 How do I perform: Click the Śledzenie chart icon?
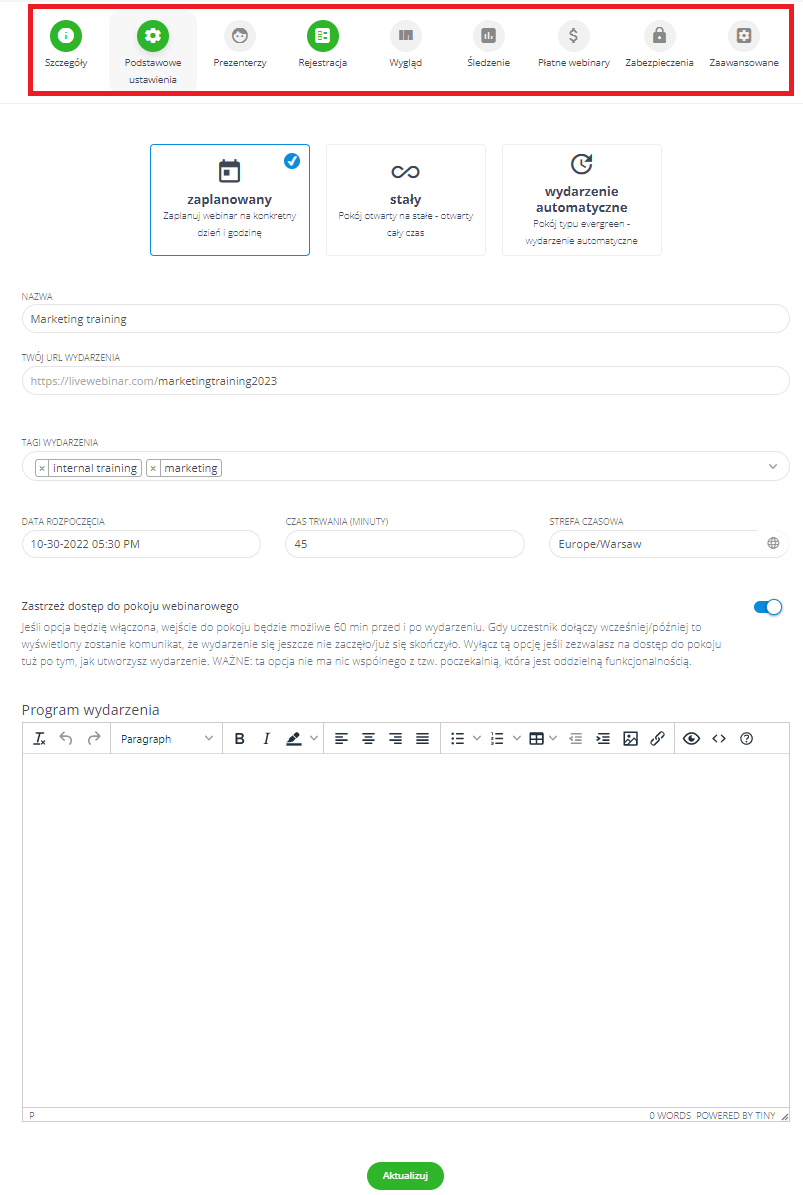click(x=488, y=37)
